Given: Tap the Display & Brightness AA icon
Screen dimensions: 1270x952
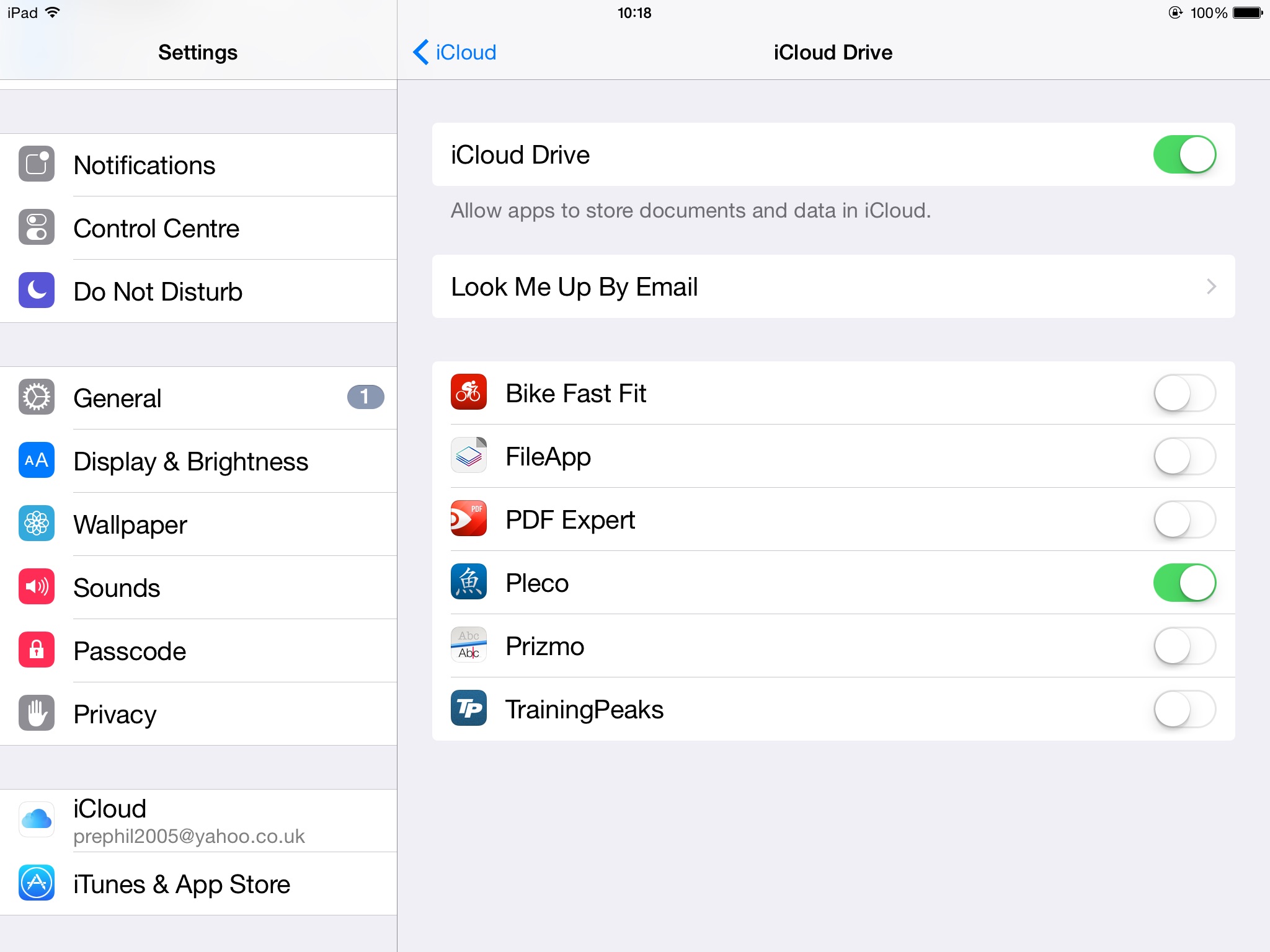Looking at the screenshot, I should click(x=37, y=461).
